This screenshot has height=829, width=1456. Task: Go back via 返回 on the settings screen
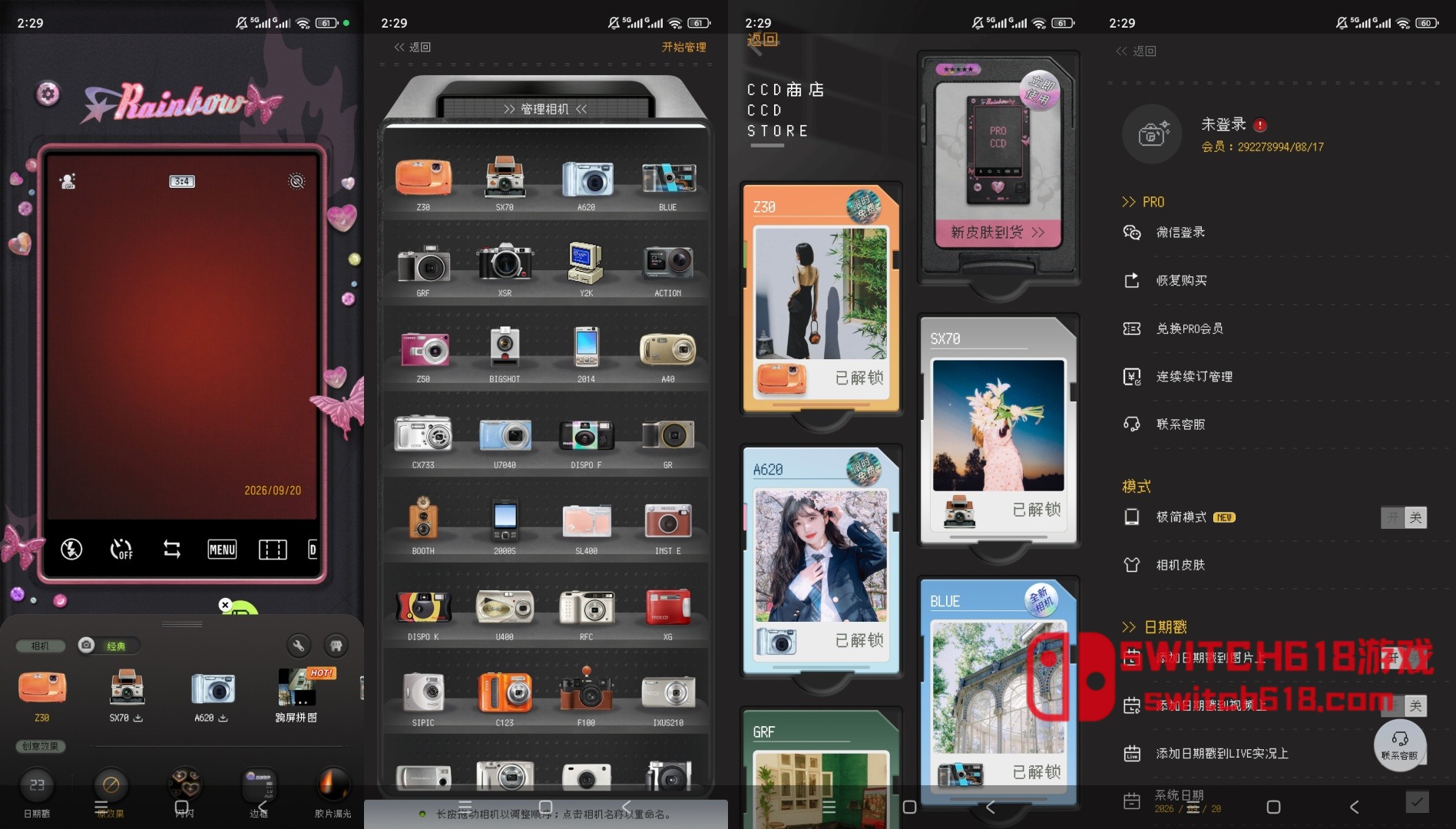(1136, 51)
